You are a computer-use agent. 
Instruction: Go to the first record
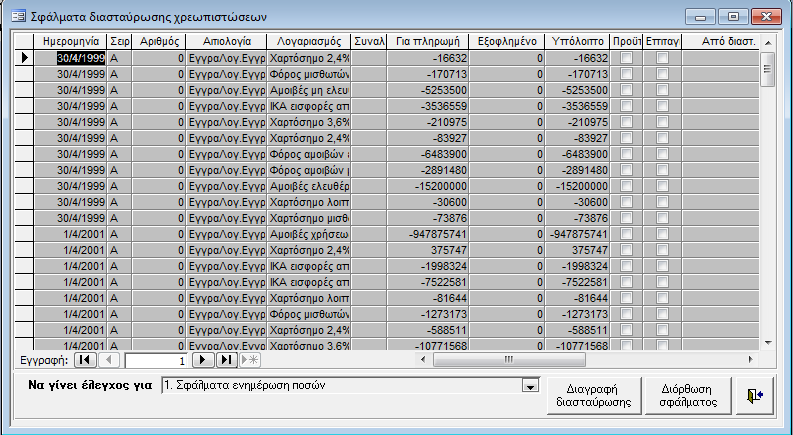[x=85, y=359]
